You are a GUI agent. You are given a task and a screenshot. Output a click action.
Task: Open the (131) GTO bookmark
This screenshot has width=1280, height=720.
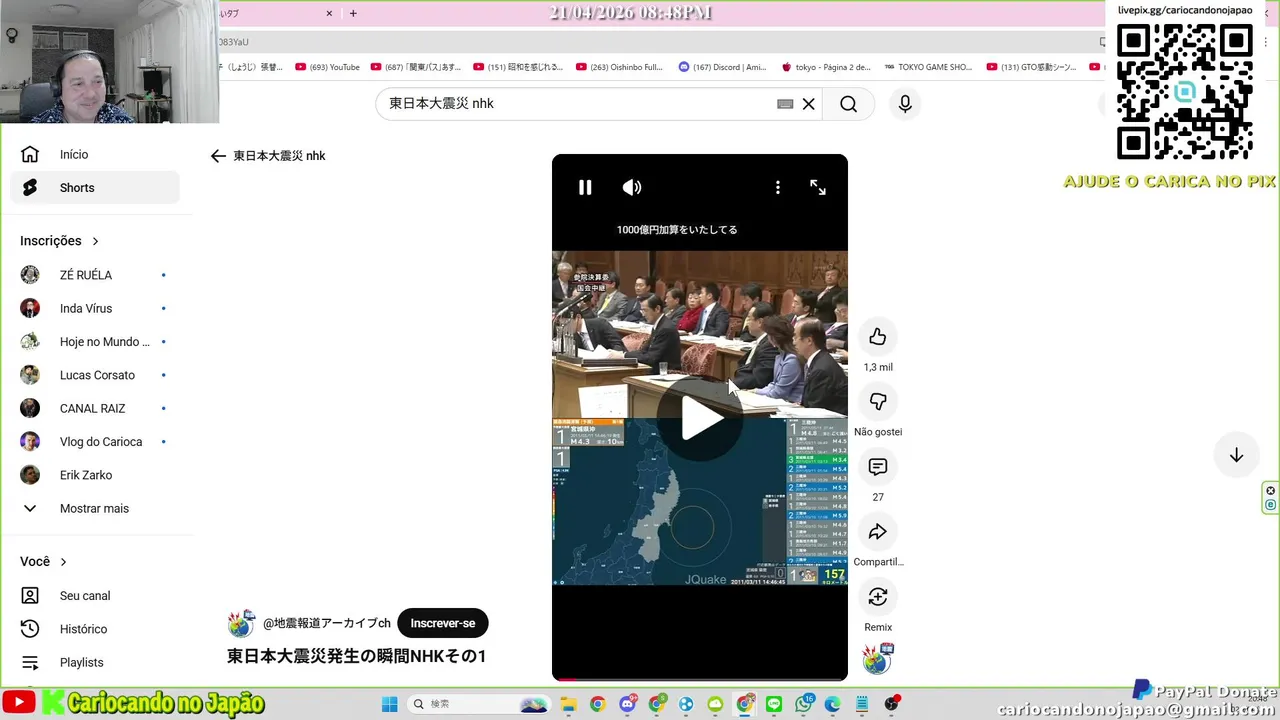tap(1032, 67)
